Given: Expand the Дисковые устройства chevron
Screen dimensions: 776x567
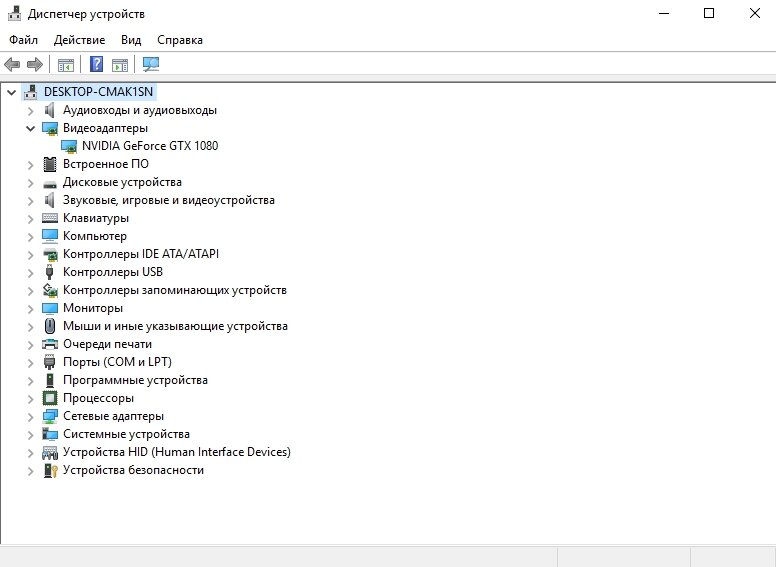Looking at the screenshot, I should pyautogui.click(x=31, y=183).
